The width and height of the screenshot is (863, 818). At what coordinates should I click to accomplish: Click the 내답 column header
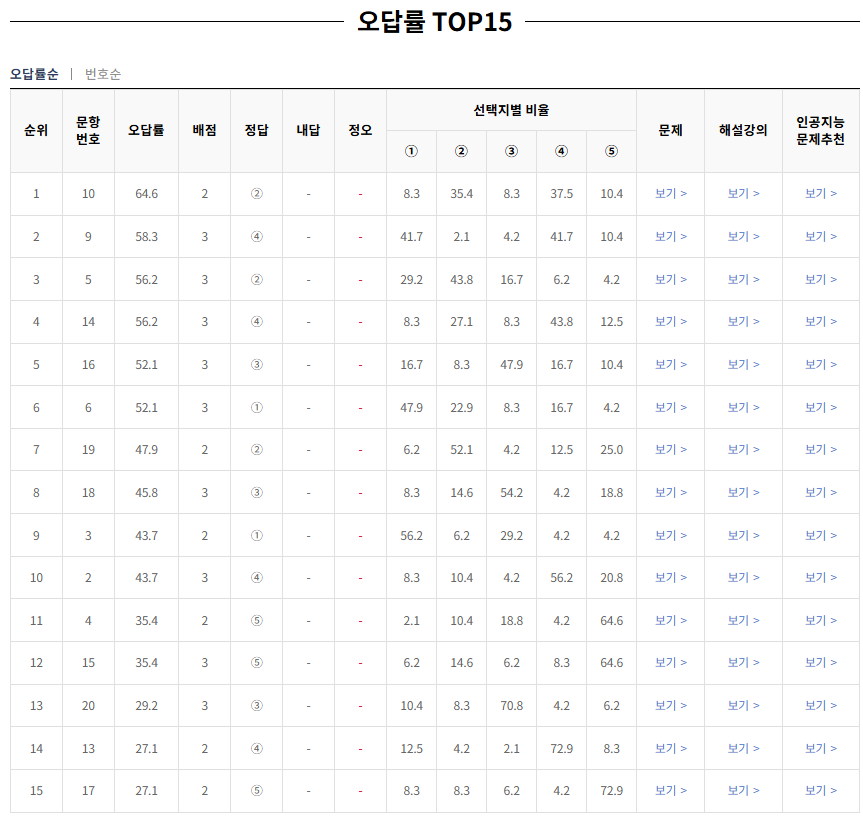(x=308, y=130)
